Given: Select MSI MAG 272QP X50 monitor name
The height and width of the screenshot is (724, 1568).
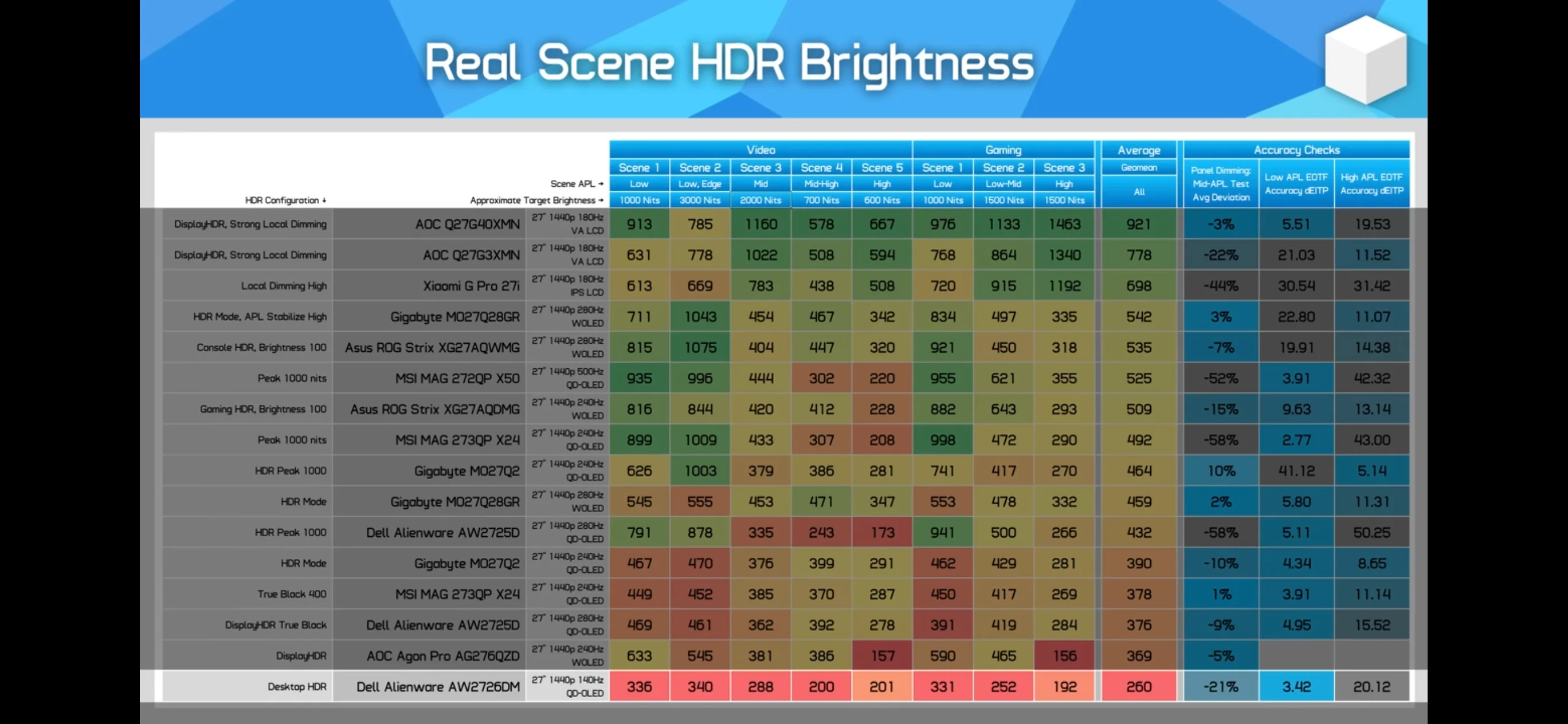Looking at the screenshot, I should [x=457, y=379].
